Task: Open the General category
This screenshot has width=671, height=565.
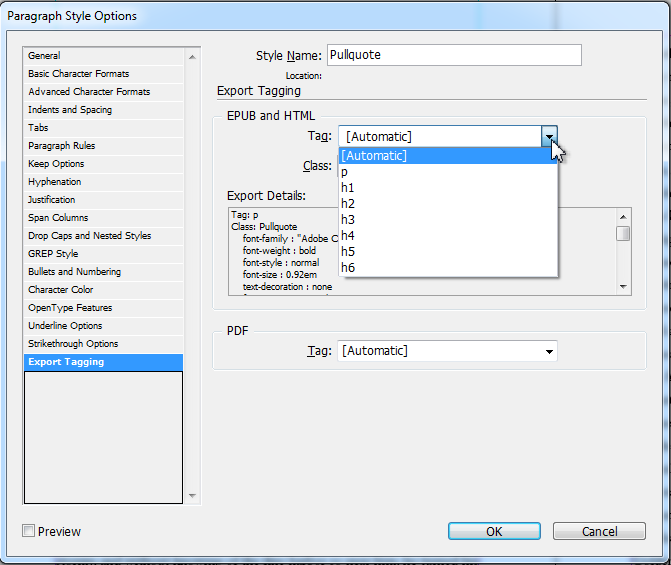Action: tap(104, 56)
